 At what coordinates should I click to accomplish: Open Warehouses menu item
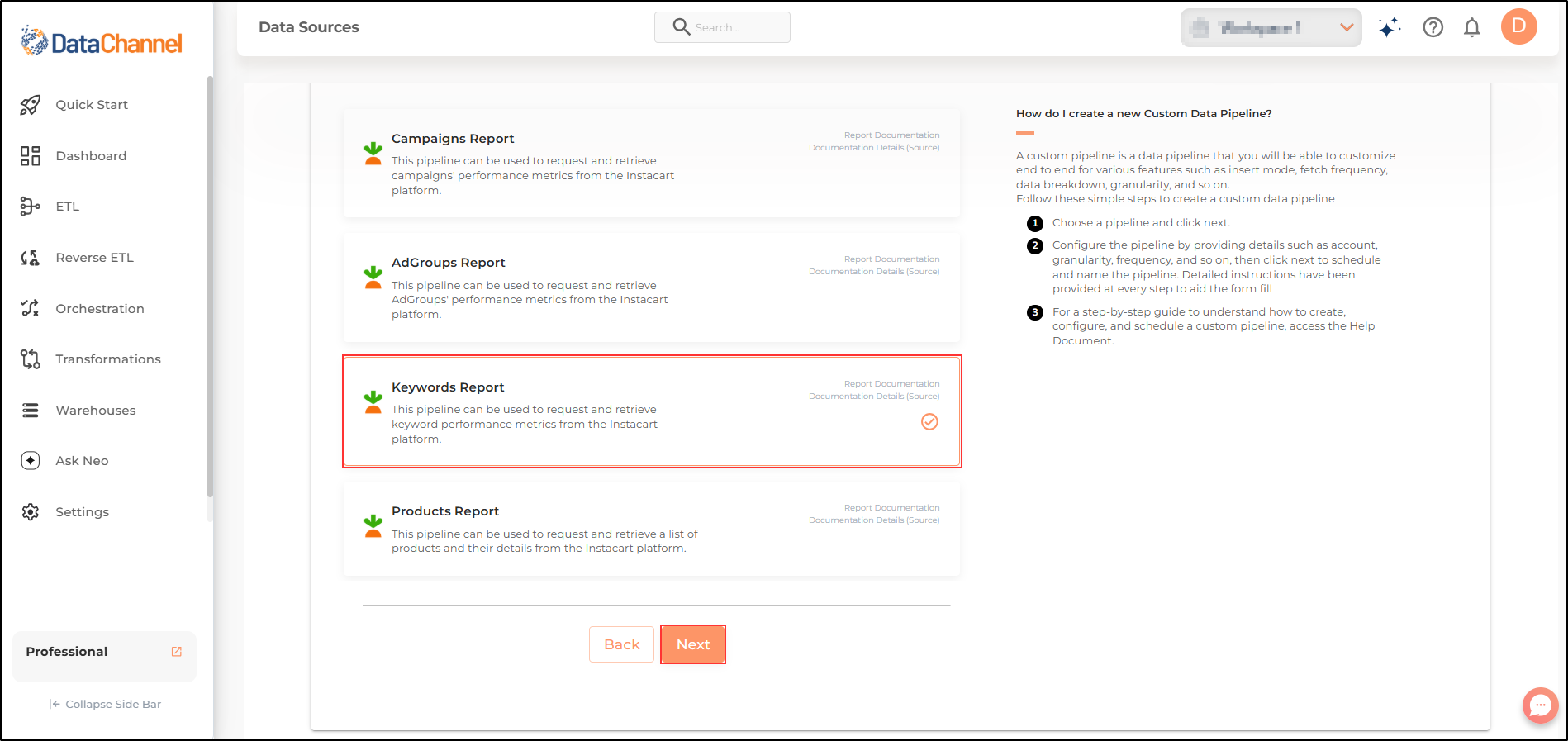tap(96, 411)
